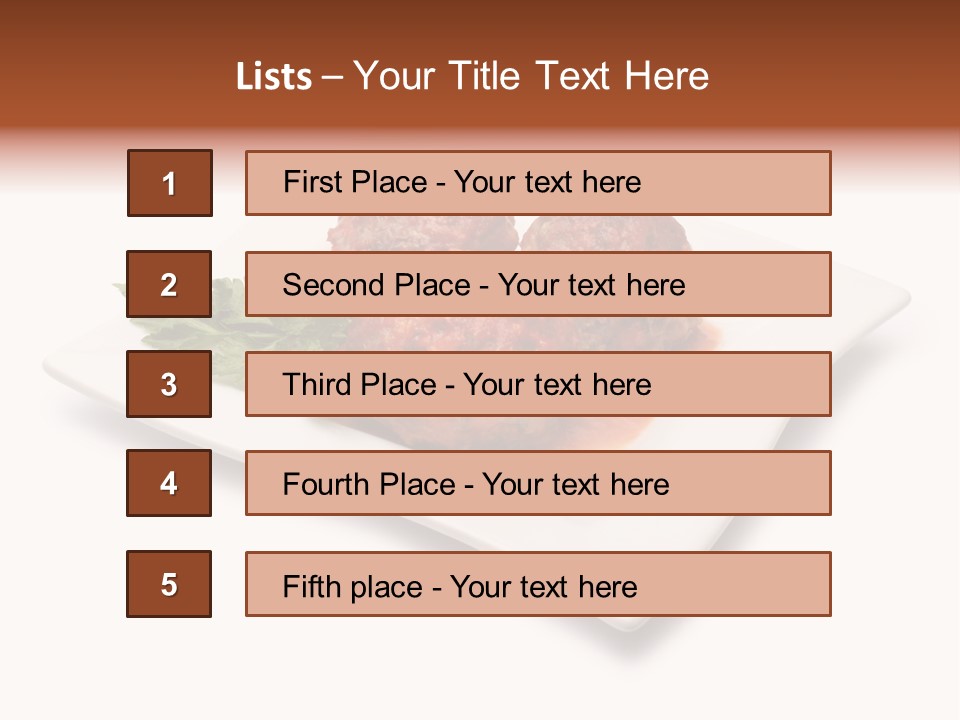Click the number 3 box
The height and width of the screenshot is (720, 960).
[x=169, y=384]
